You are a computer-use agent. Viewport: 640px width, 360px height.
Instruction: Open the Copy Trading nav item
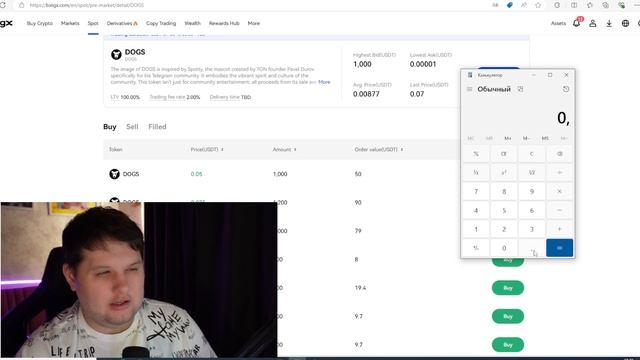(161, 23)
